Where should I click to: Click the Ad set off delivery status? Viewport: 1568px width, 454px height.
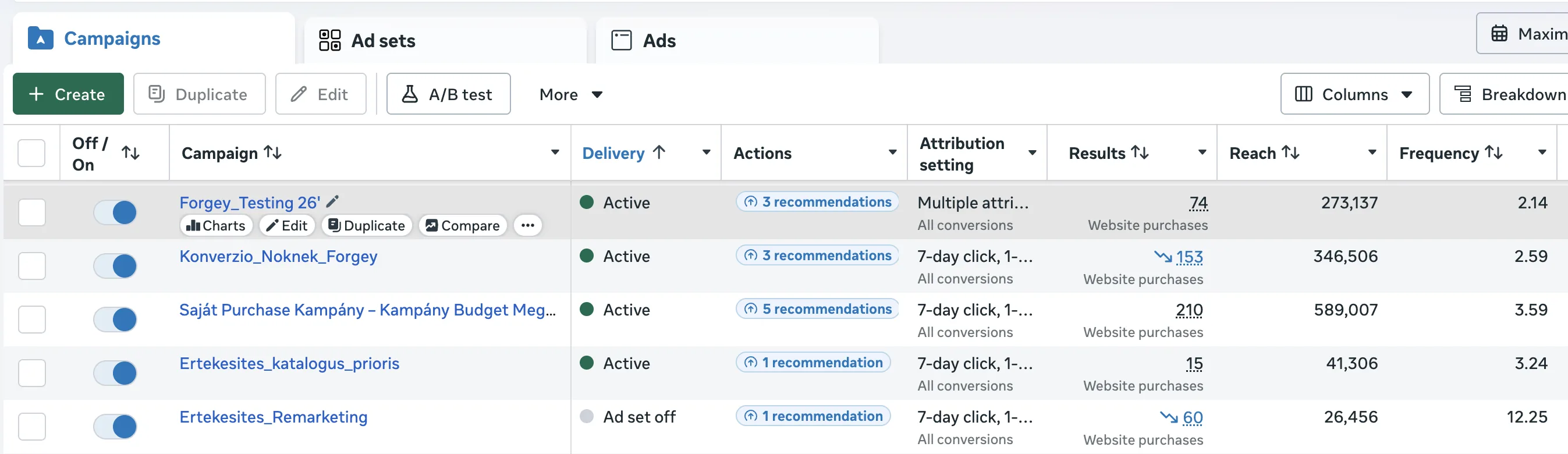638,417
